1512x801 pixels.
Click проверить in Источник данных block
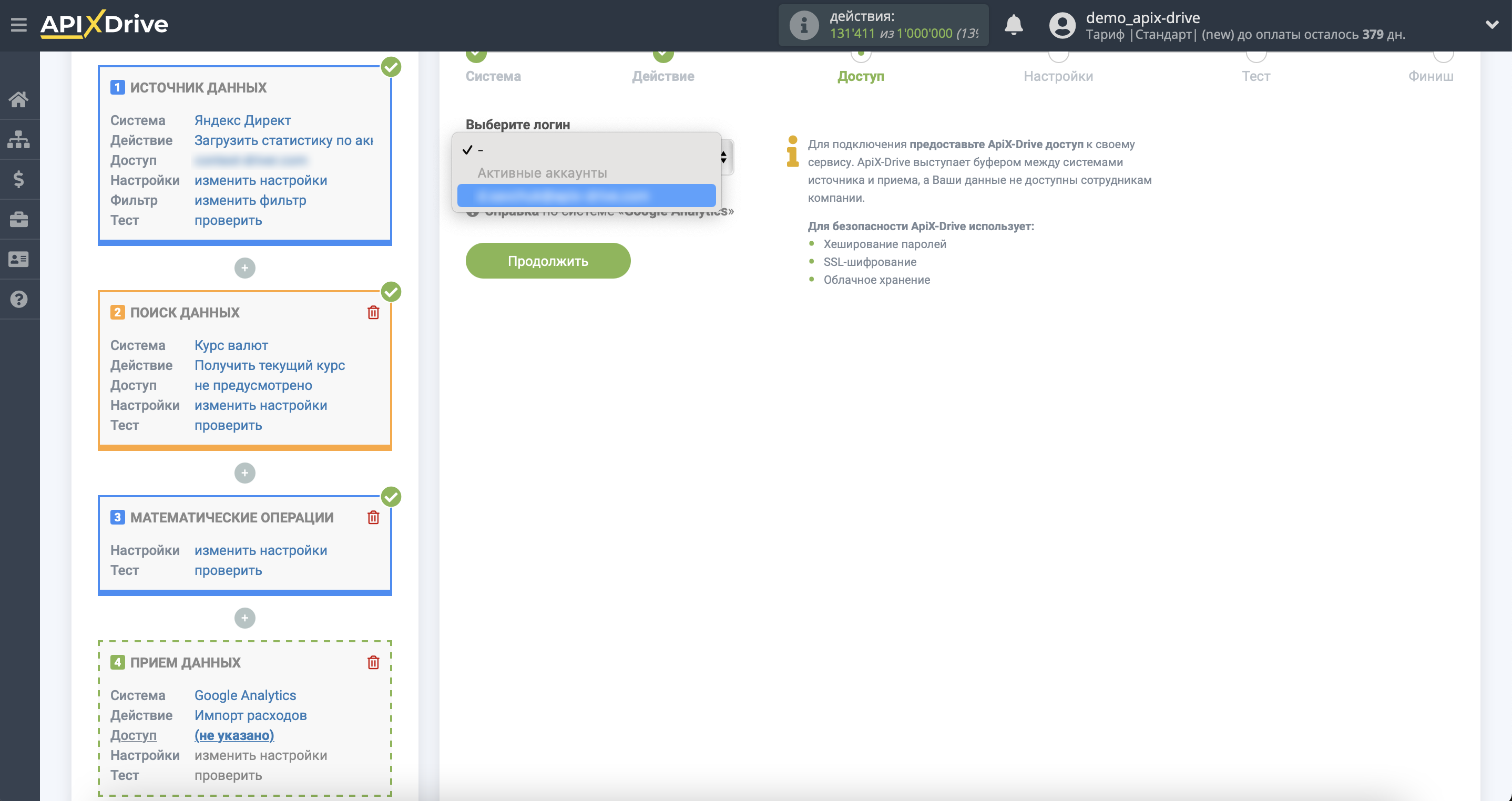228,220
